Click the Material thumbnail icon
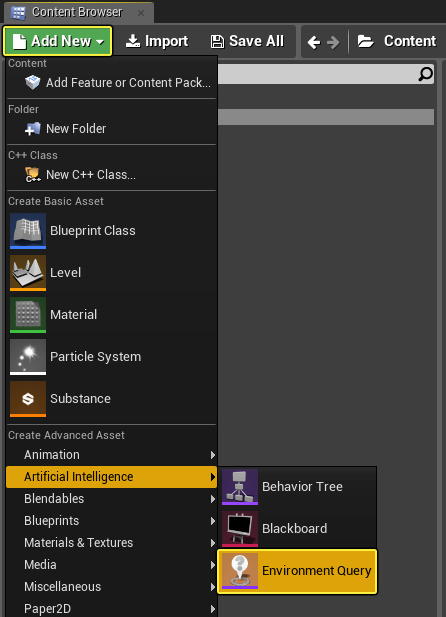The image size is (446, 617). point(28,315)
